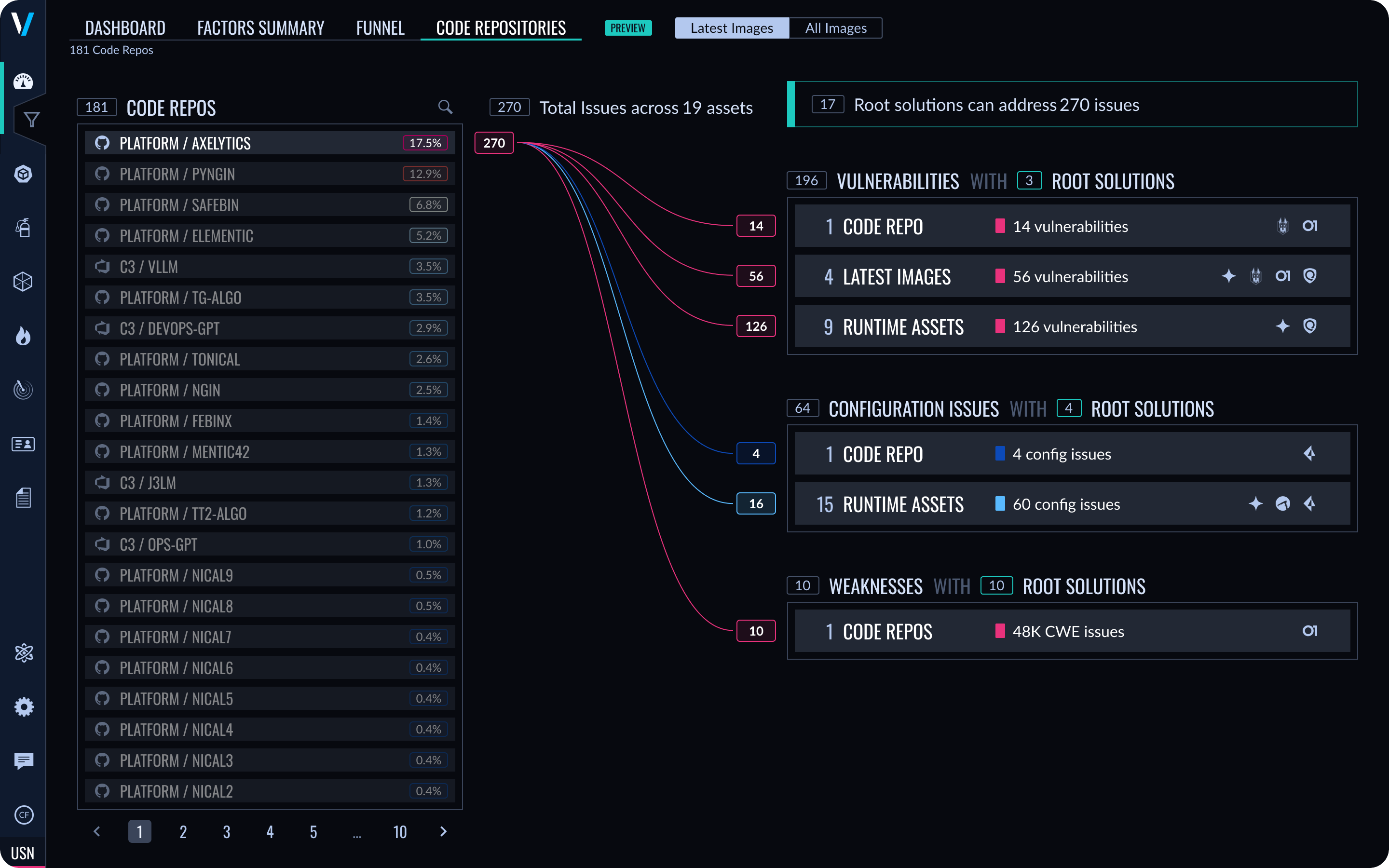The width and height of the screenshot is (1389, 868).
Task: Select the C3 / VLLM repo
Action: point(270,266)
